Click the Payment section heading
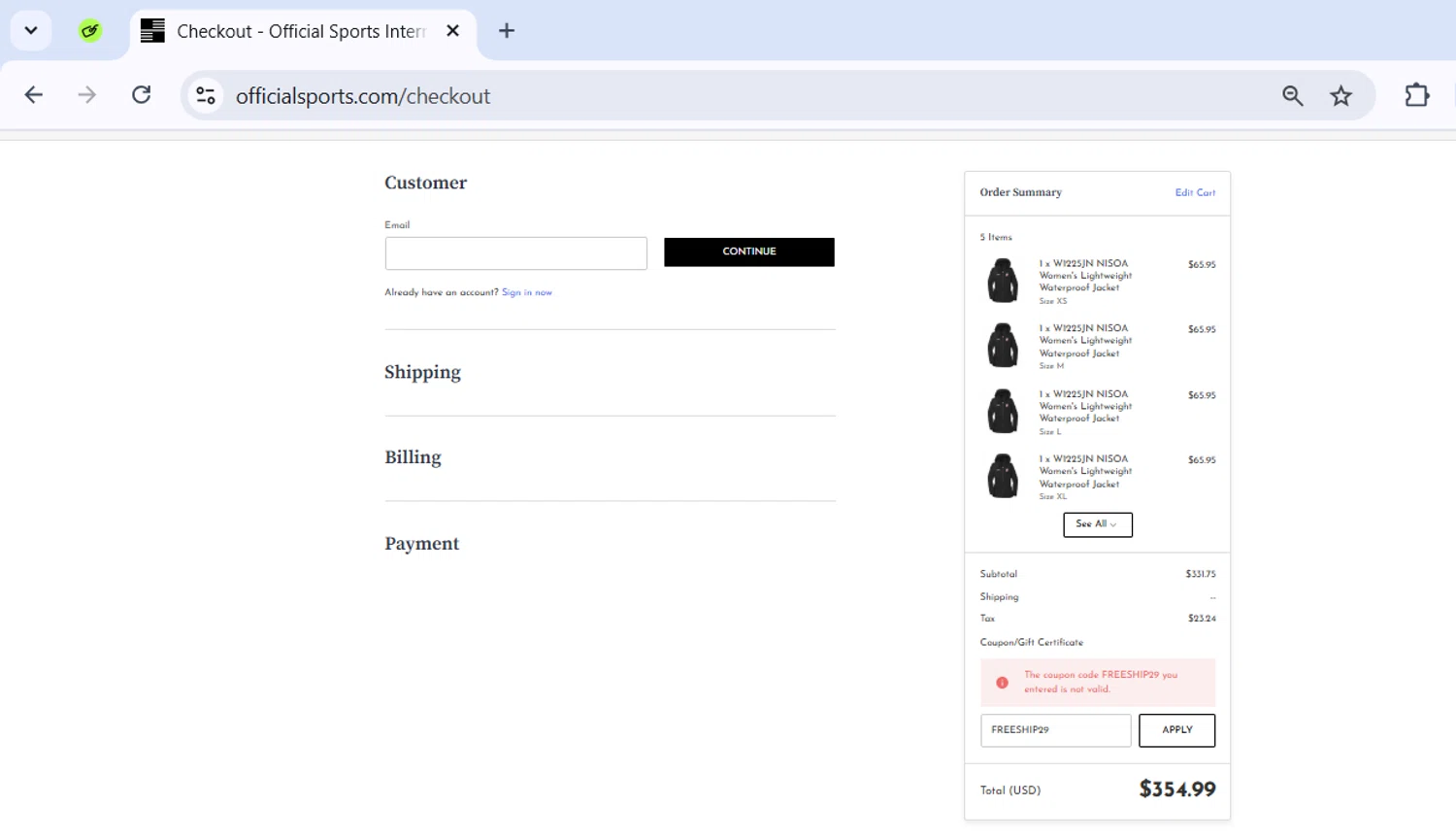The width and height of the screenshot is (1456, 840). [x=421, y=544]
